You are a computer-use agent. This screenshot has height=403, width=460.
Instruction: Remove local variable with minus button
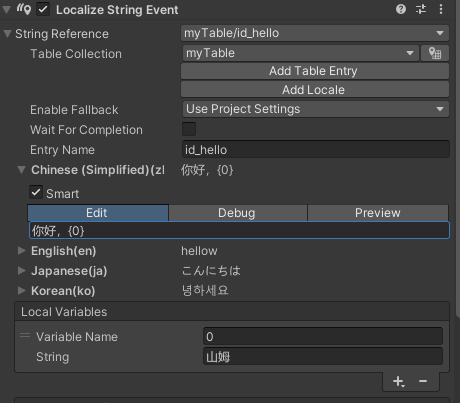pos(423,381)
